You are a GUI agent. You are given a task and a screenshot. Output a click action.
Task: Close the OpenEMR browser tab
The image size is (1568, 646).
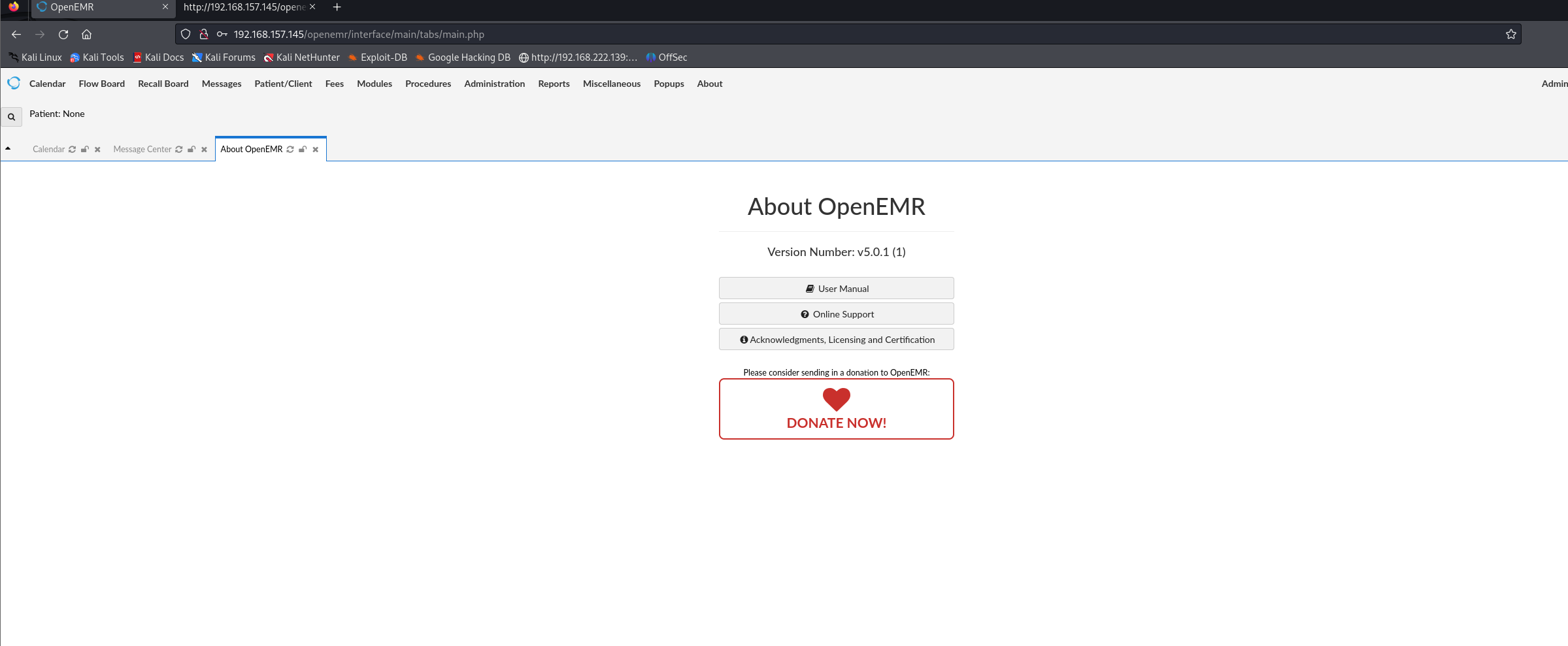(x=165, y=7)
